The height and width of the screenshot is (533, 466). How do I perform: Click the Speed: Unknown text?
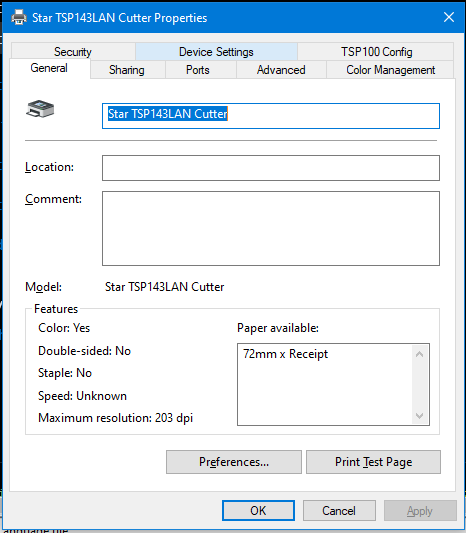pos(82,396)
